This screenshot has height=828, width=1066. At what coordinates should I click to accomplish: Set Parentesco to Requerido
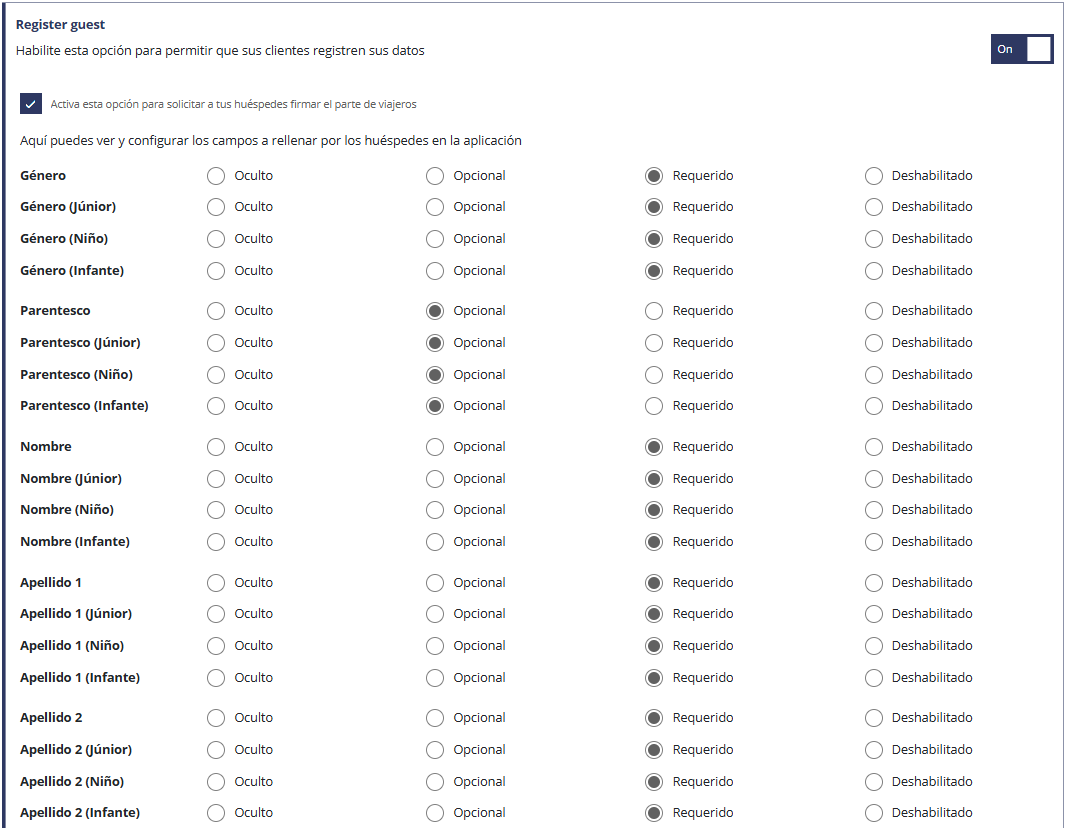pyautogui.click(x=654, y=311)
